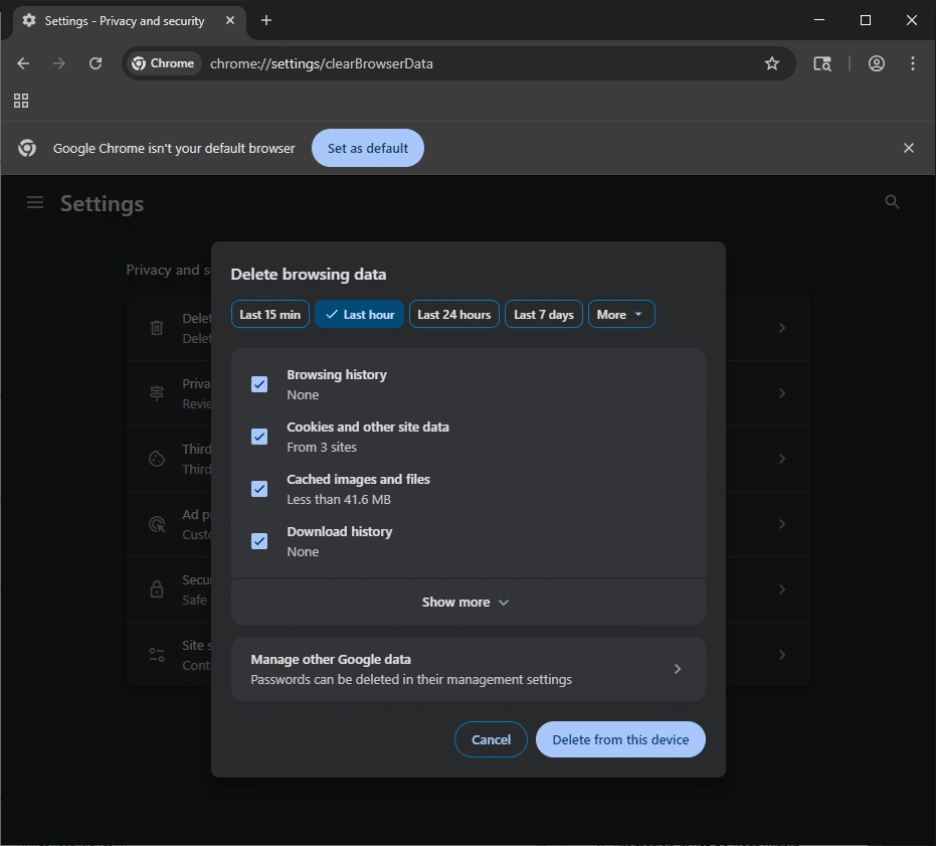Screen dimensions: 936x846
Task: Cancel the delete browsing data dialog
Action: pyautogui.click(x=491, y=740)
